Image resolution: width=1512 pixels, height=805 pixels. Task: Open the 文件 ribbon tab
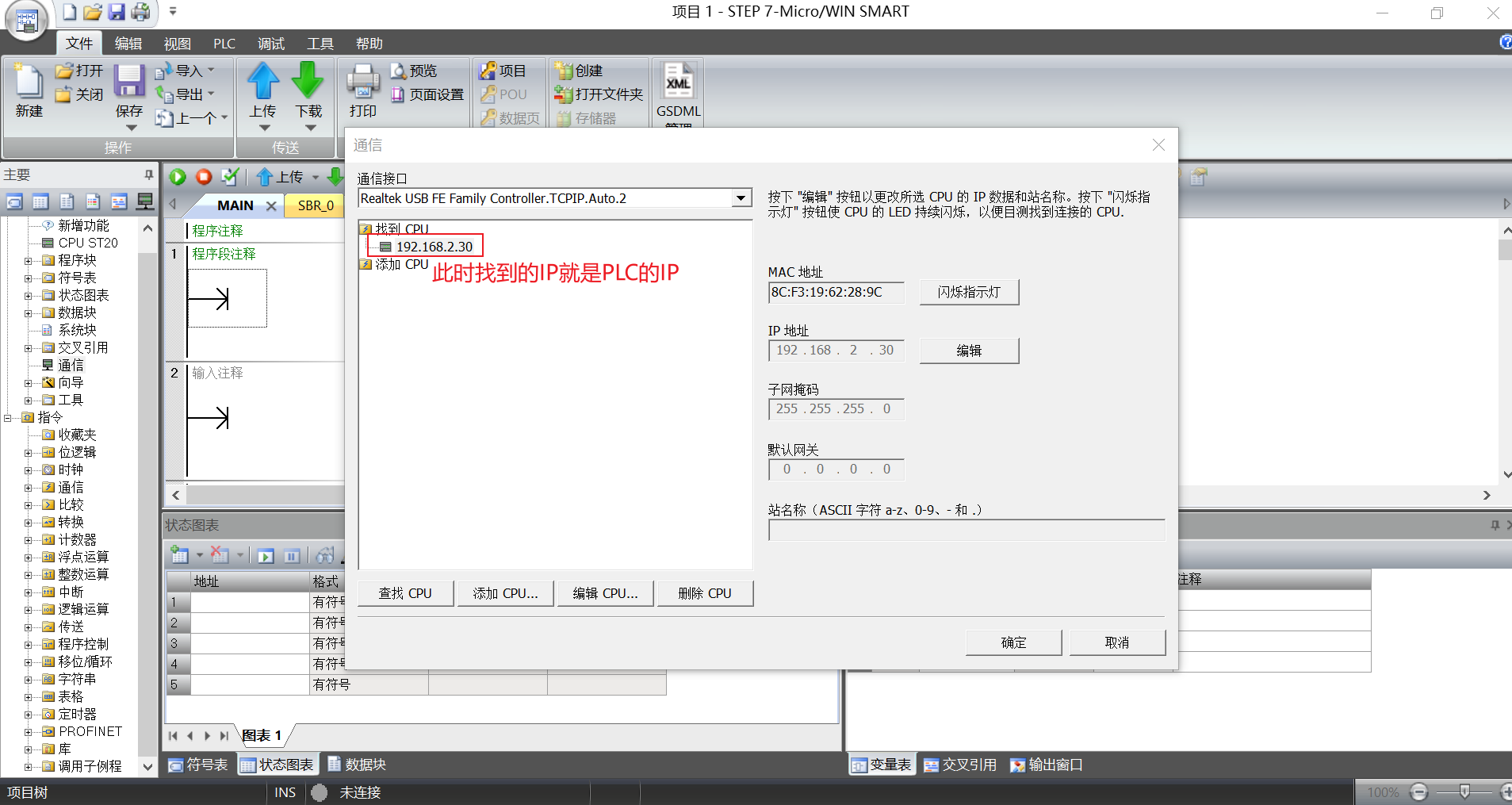79,43
